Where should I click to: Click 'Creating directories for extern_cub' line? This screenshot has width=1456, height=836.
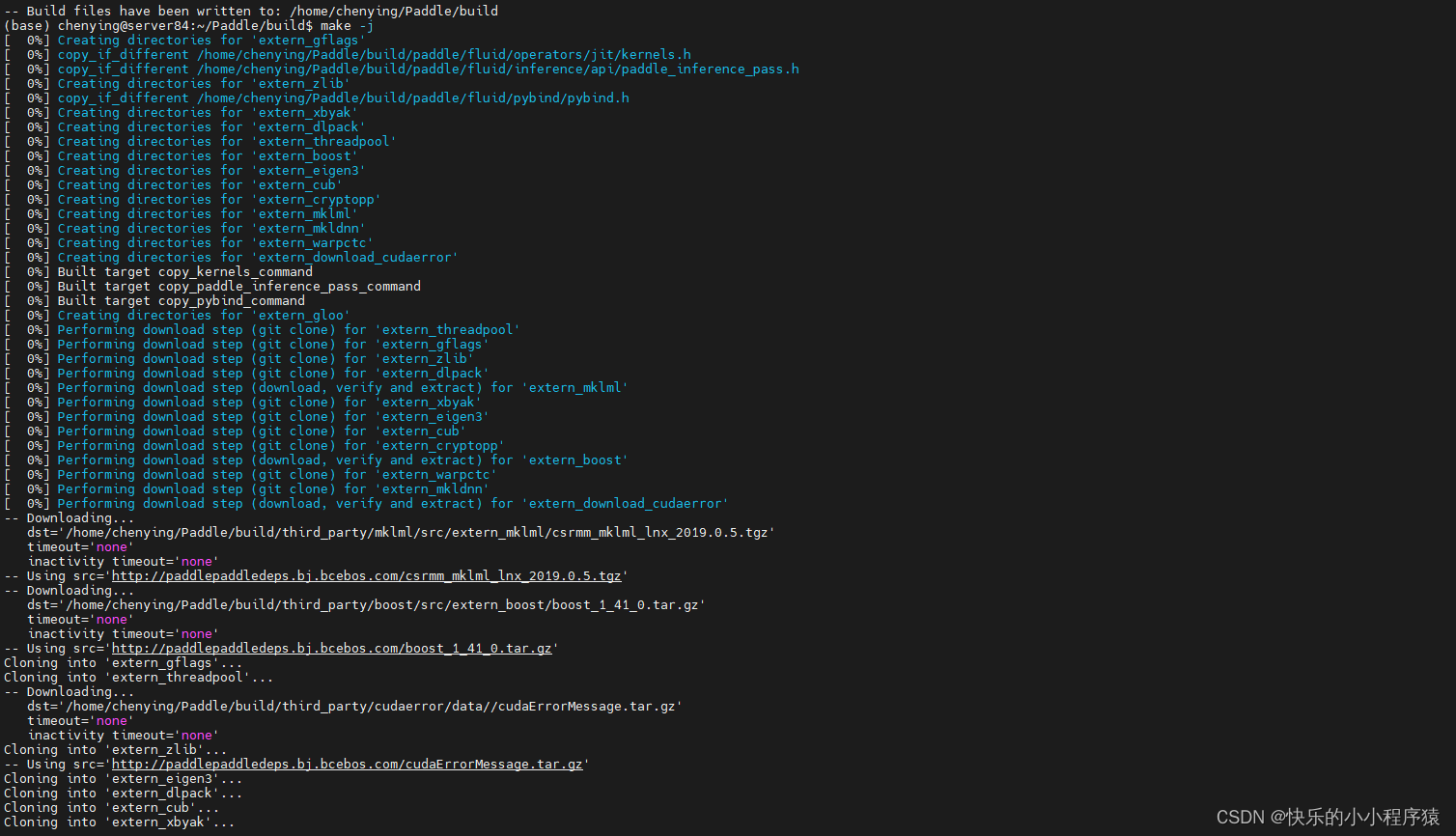point(174,184)
